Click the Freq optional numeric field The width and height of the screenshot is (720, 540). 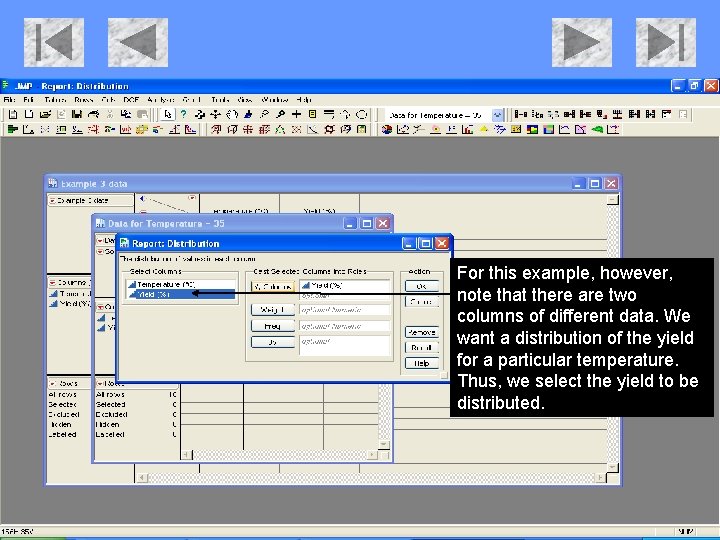[344, 326]
